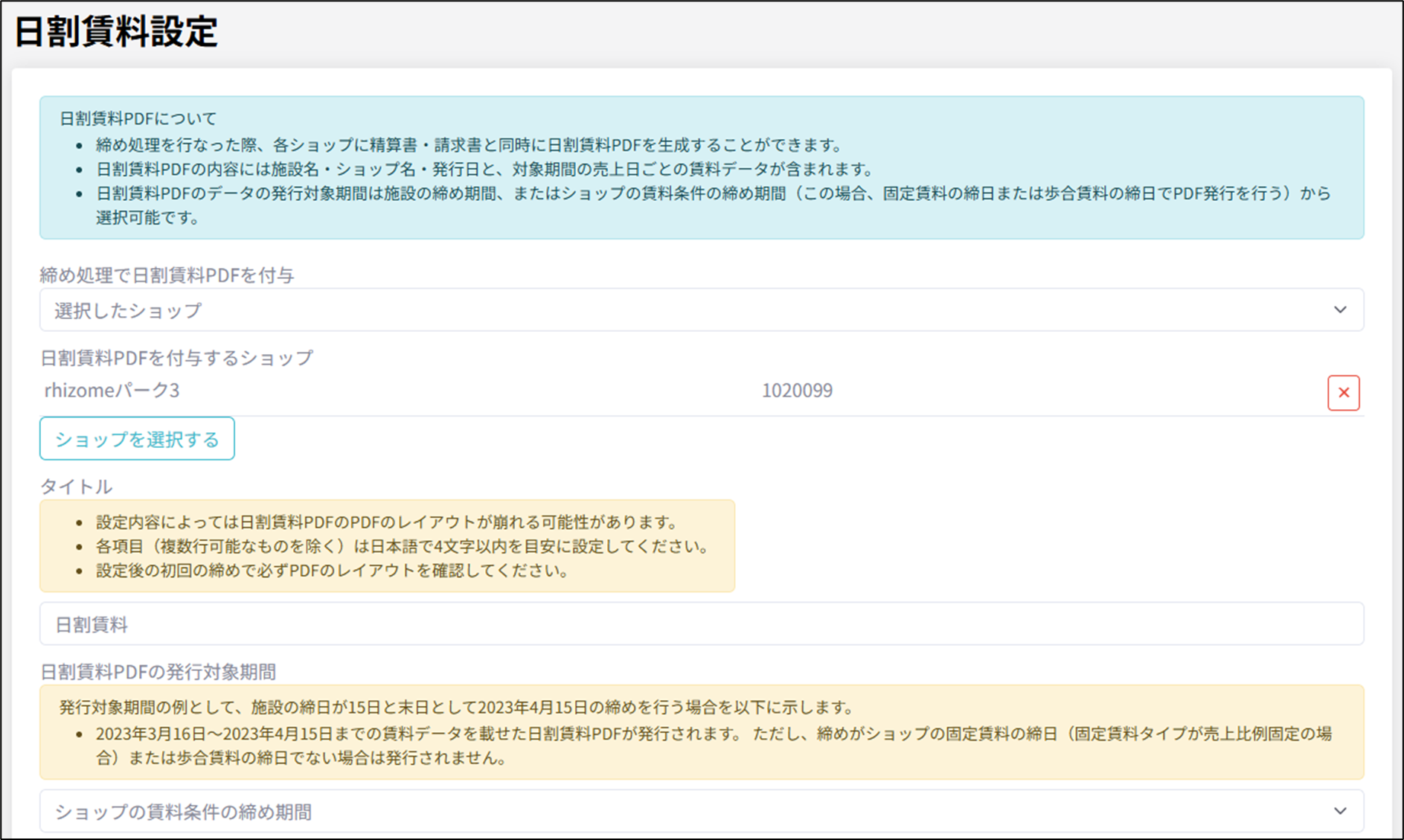1404x840 pixels.
Task: Click the 日割賃料設定 page heading
Action: coord(116,32)
